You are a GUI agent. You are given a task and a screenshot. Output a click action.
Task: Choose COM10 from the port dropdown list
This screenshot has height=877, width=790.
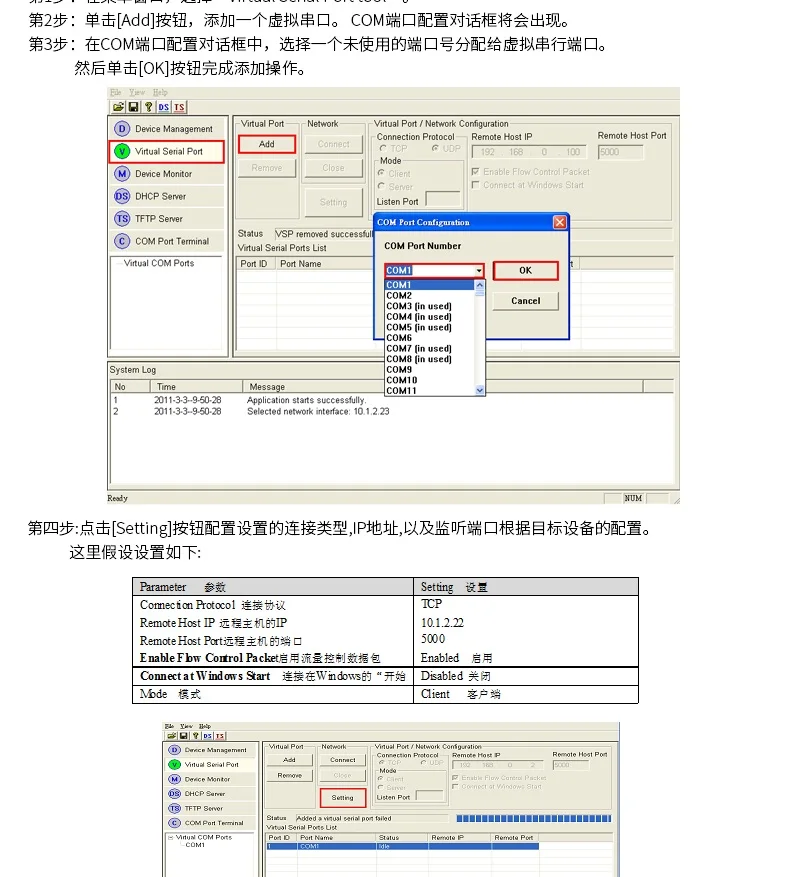click(430, 380)
